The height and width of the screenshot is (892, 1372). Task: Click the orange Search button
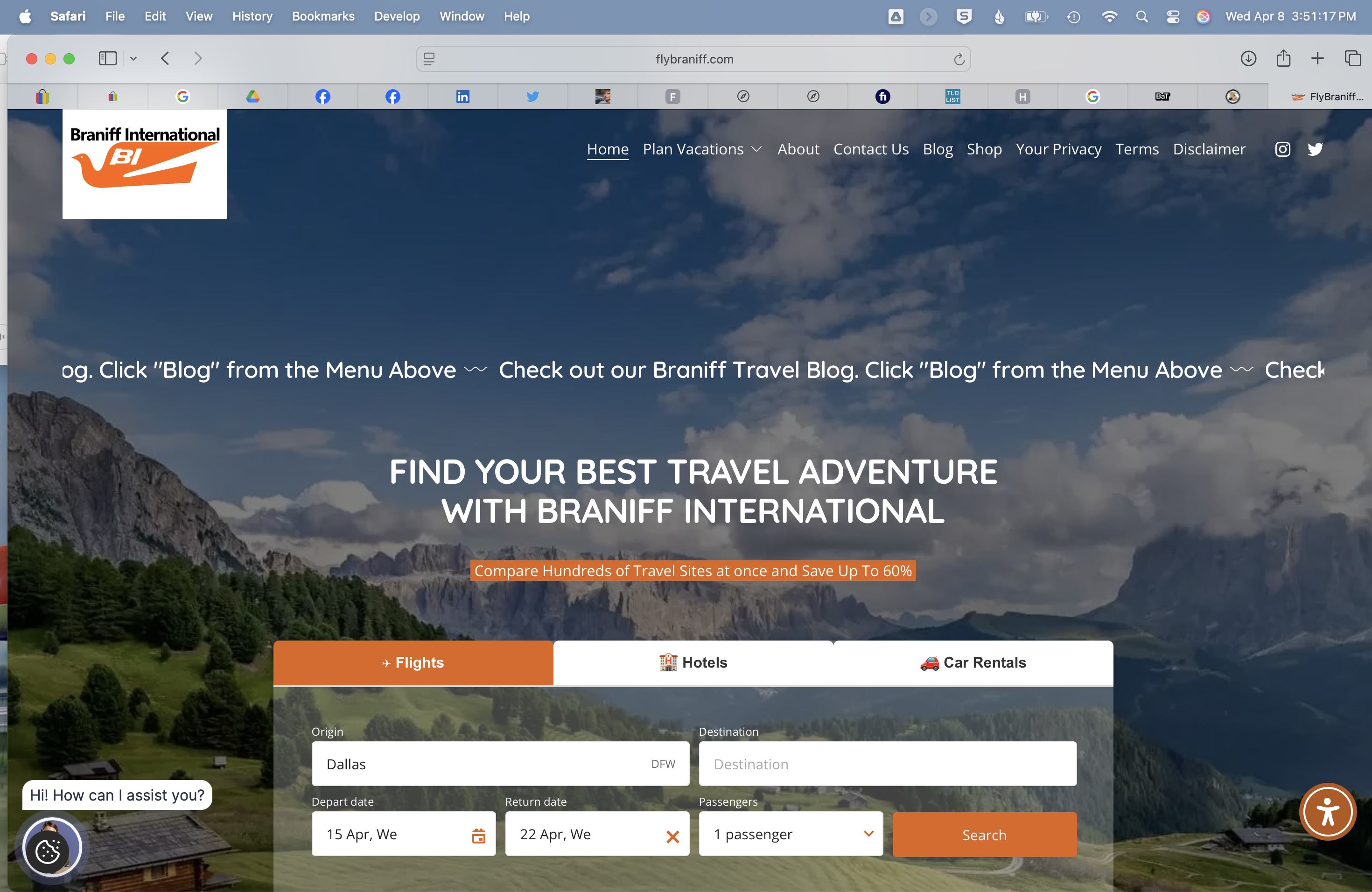[983, 834]
